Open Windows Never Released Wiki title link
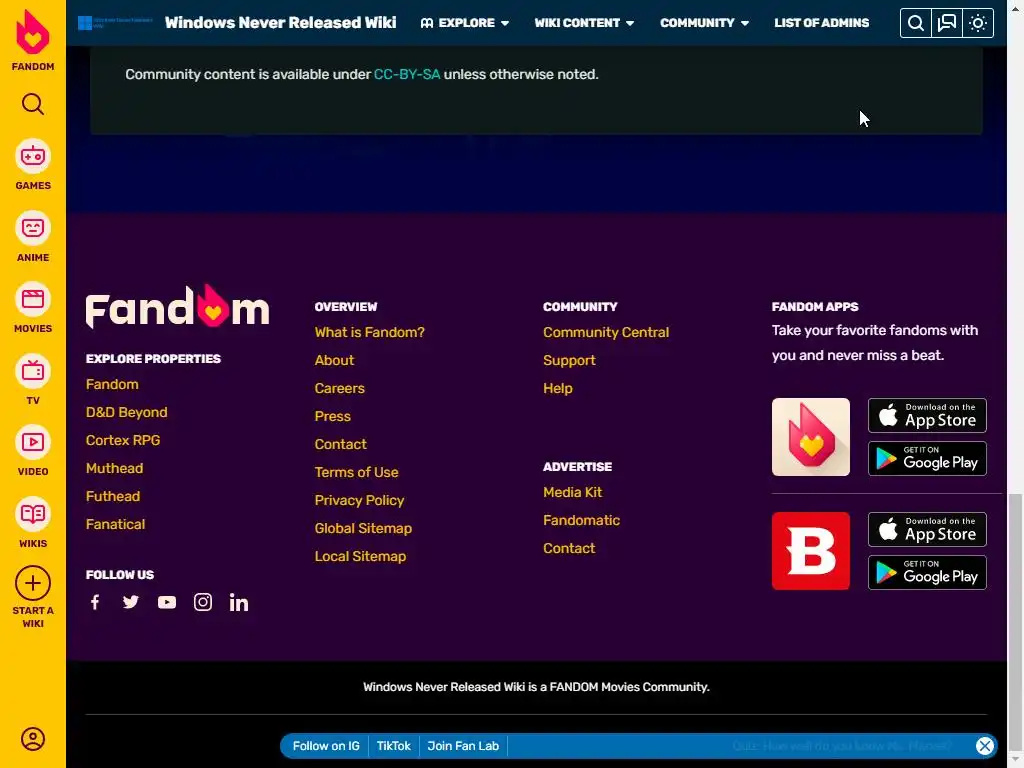 click(x=280, y=23)
